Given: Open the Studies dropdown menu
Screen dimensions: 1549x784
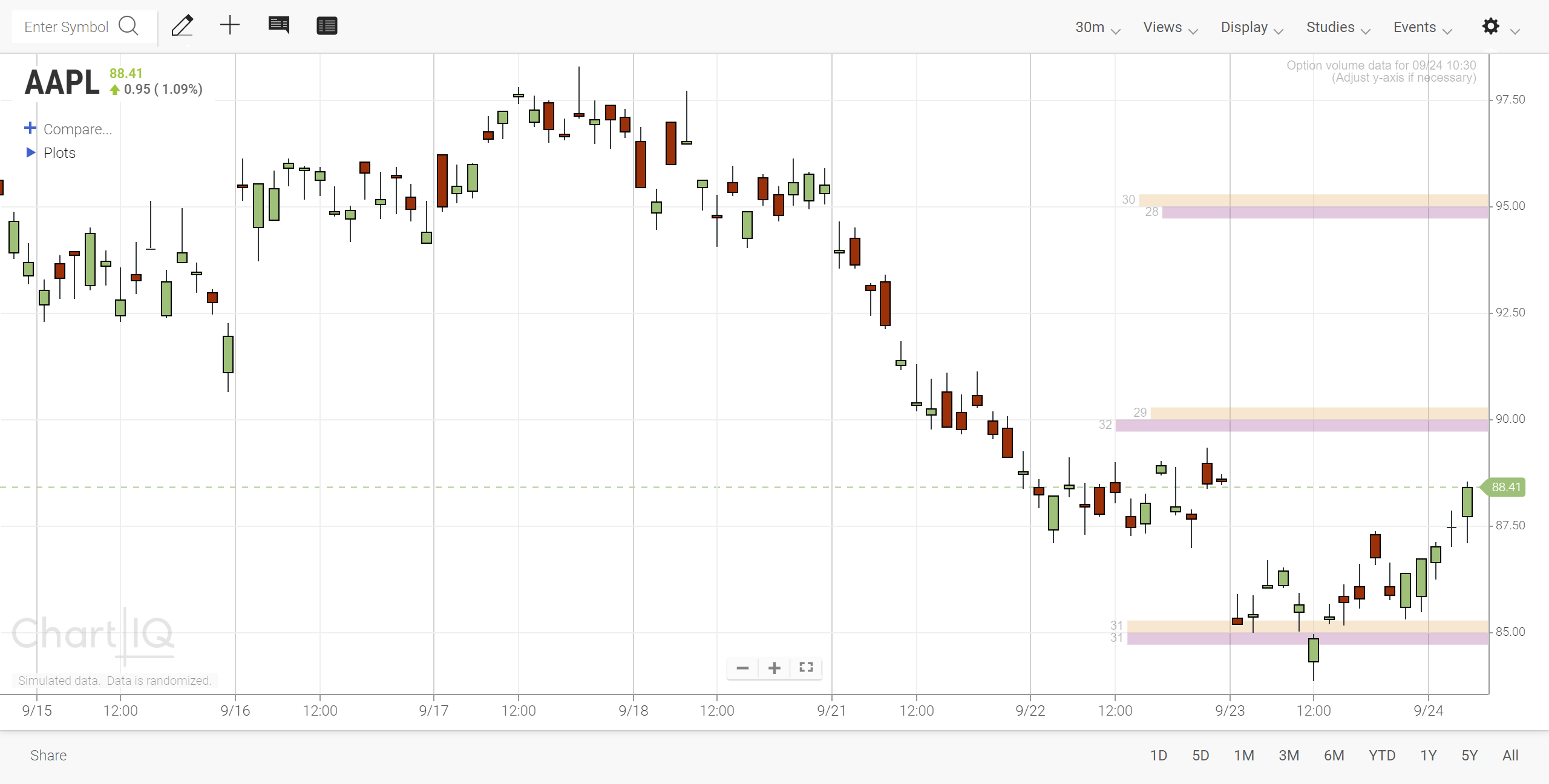Looking at the screenshot, I should [1338, 27].
